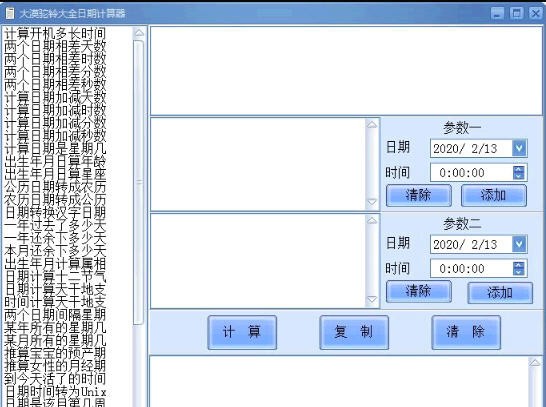The image size is (546, 407).
Task: Select list item 计算日期加减分数
Action: [55, 124]
